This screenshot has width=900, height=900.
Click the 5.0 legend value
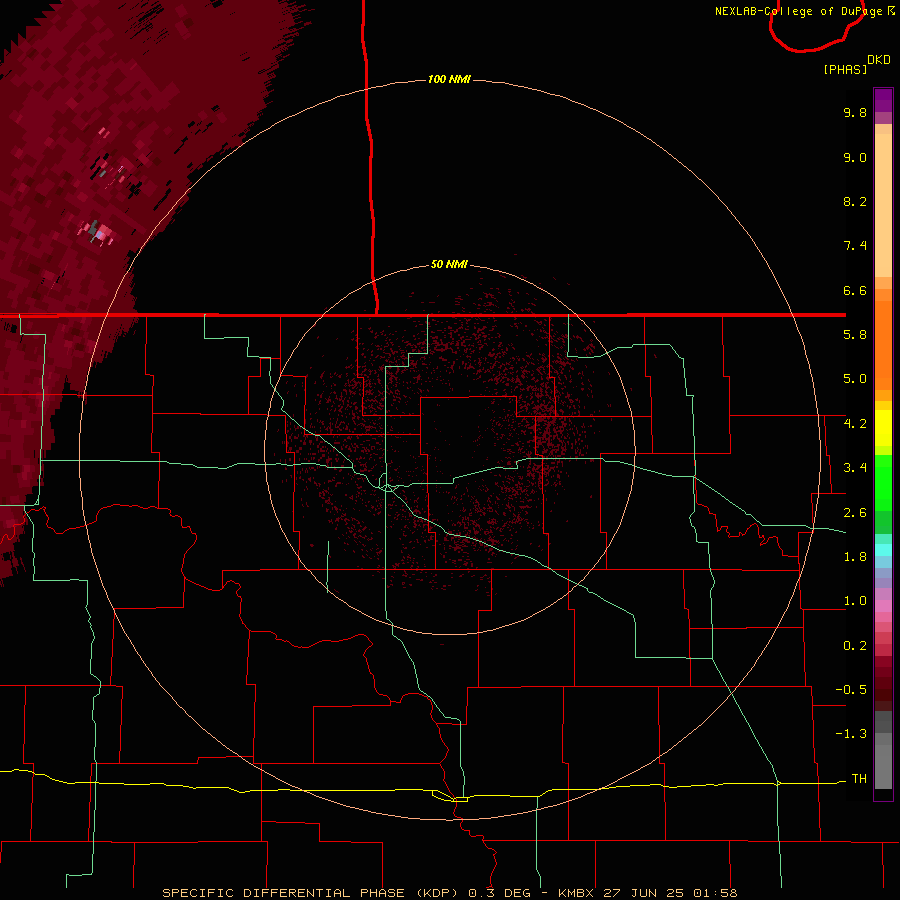click(x=855, y=379)
